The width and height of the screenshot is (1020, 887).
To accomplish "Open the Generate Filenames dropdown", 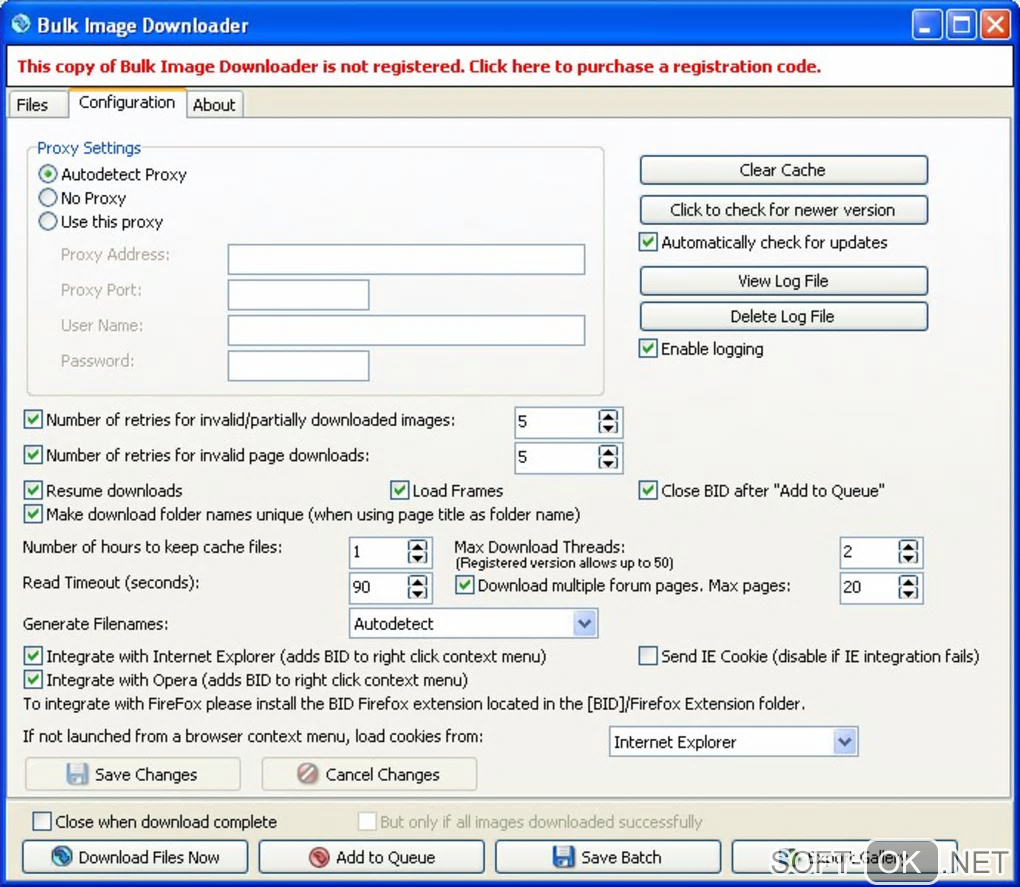I will coord(584,624).
